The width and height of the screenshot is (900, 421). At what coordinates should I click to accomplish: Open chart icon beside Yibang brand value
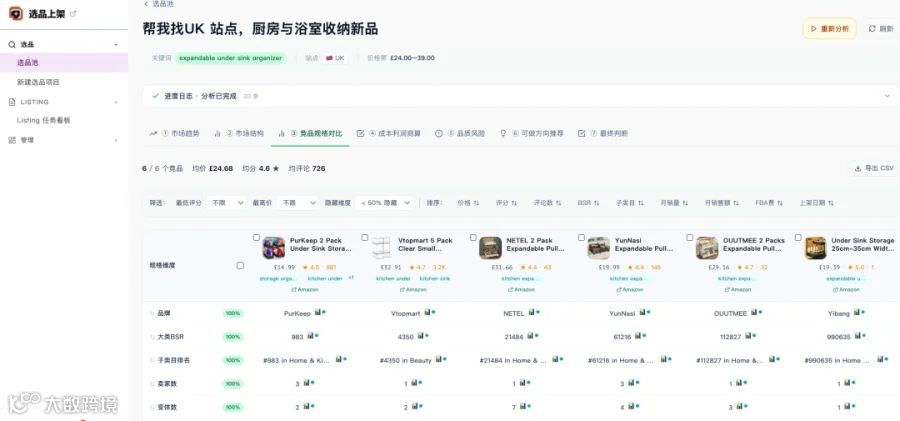[x=856, y=312]
